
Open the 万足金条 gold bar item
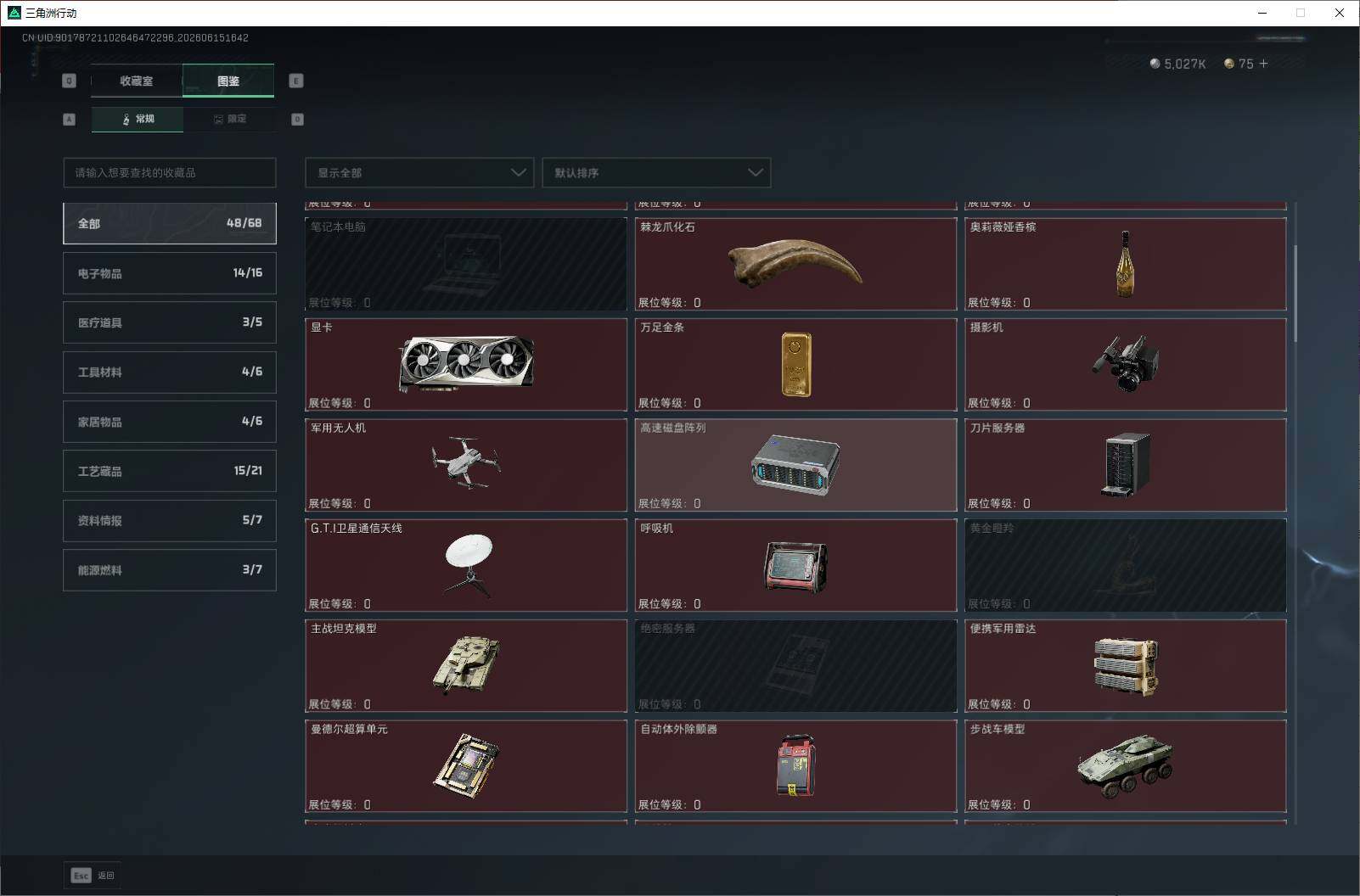click(x=795, y=364)
